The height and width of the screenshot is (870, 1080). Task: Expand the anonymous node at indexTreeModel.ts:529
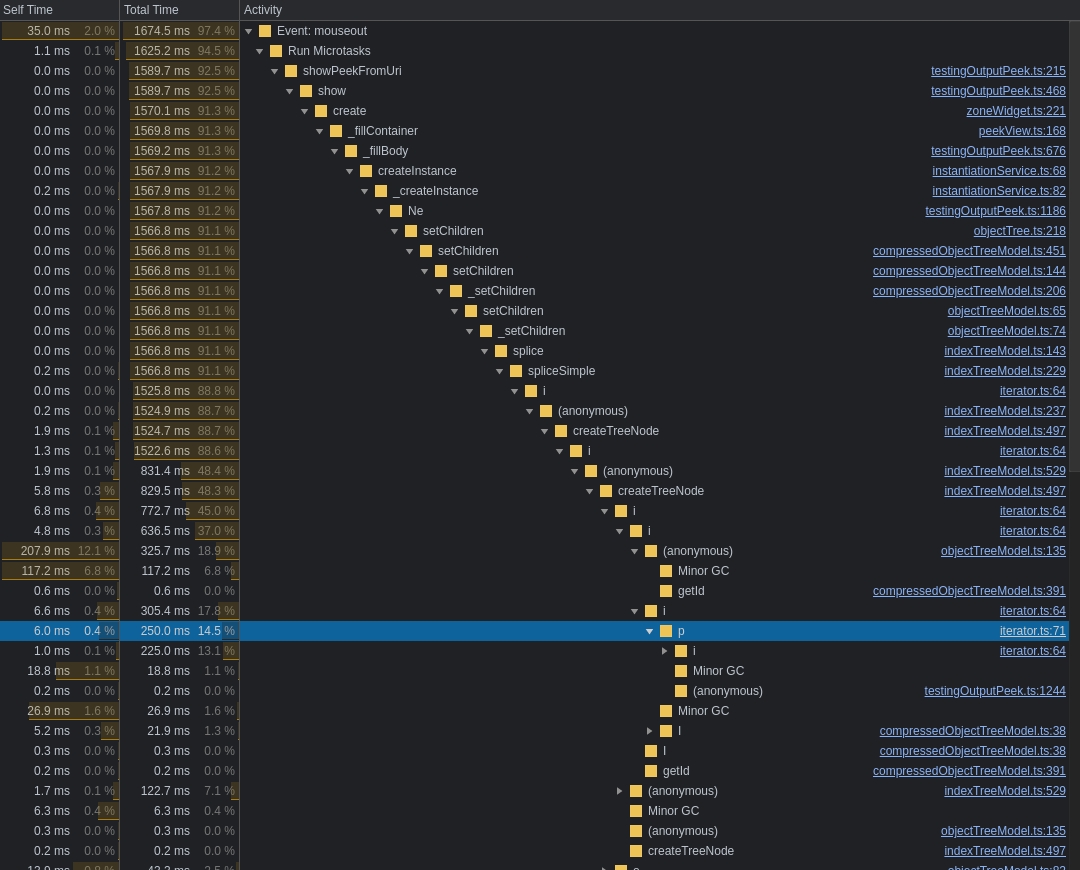pos(620,790)
